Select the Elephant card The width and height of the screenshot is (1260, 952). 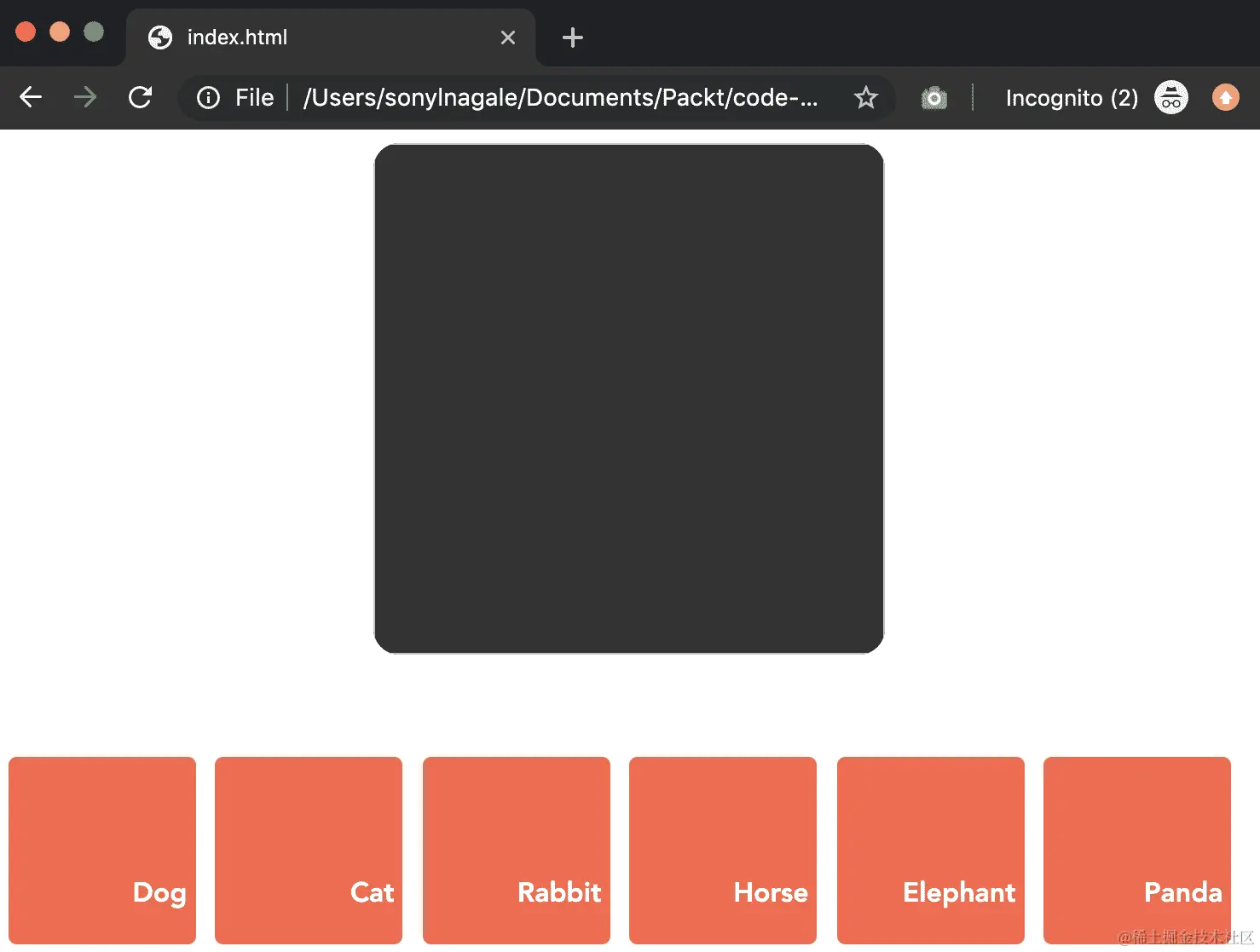tap(931, 851)
